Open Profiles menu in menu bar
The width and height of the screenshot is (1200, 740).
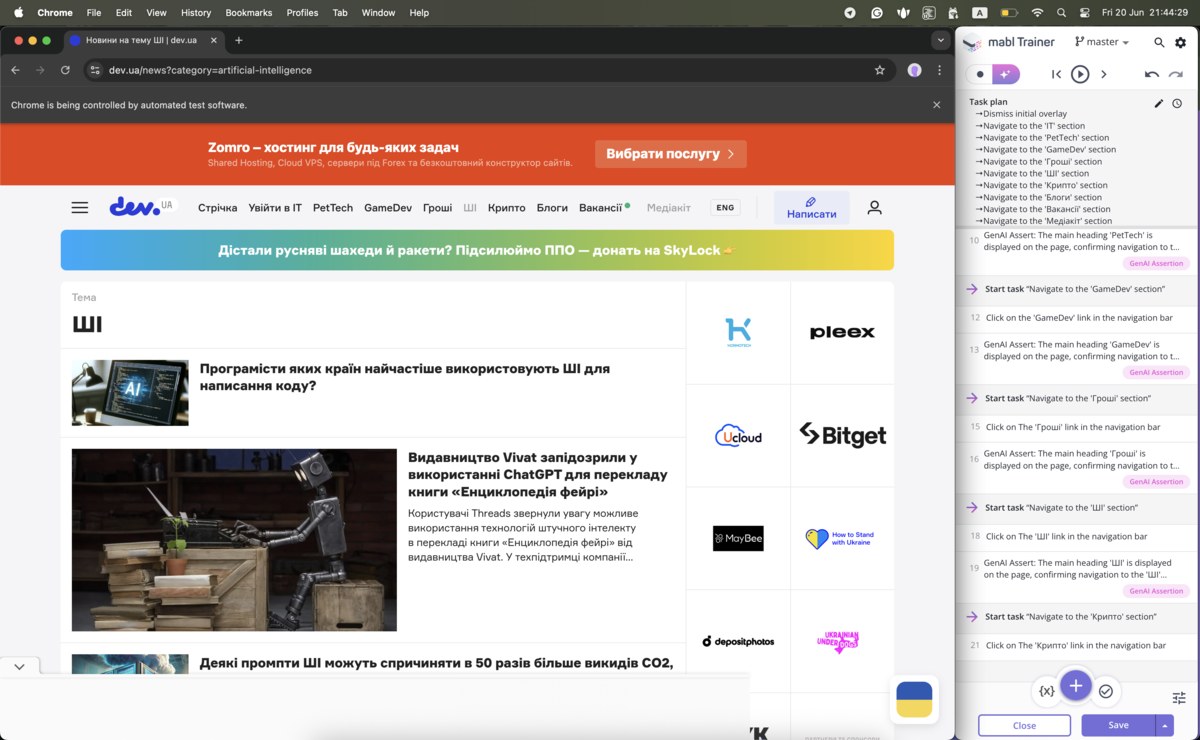[x=302, y=12]
